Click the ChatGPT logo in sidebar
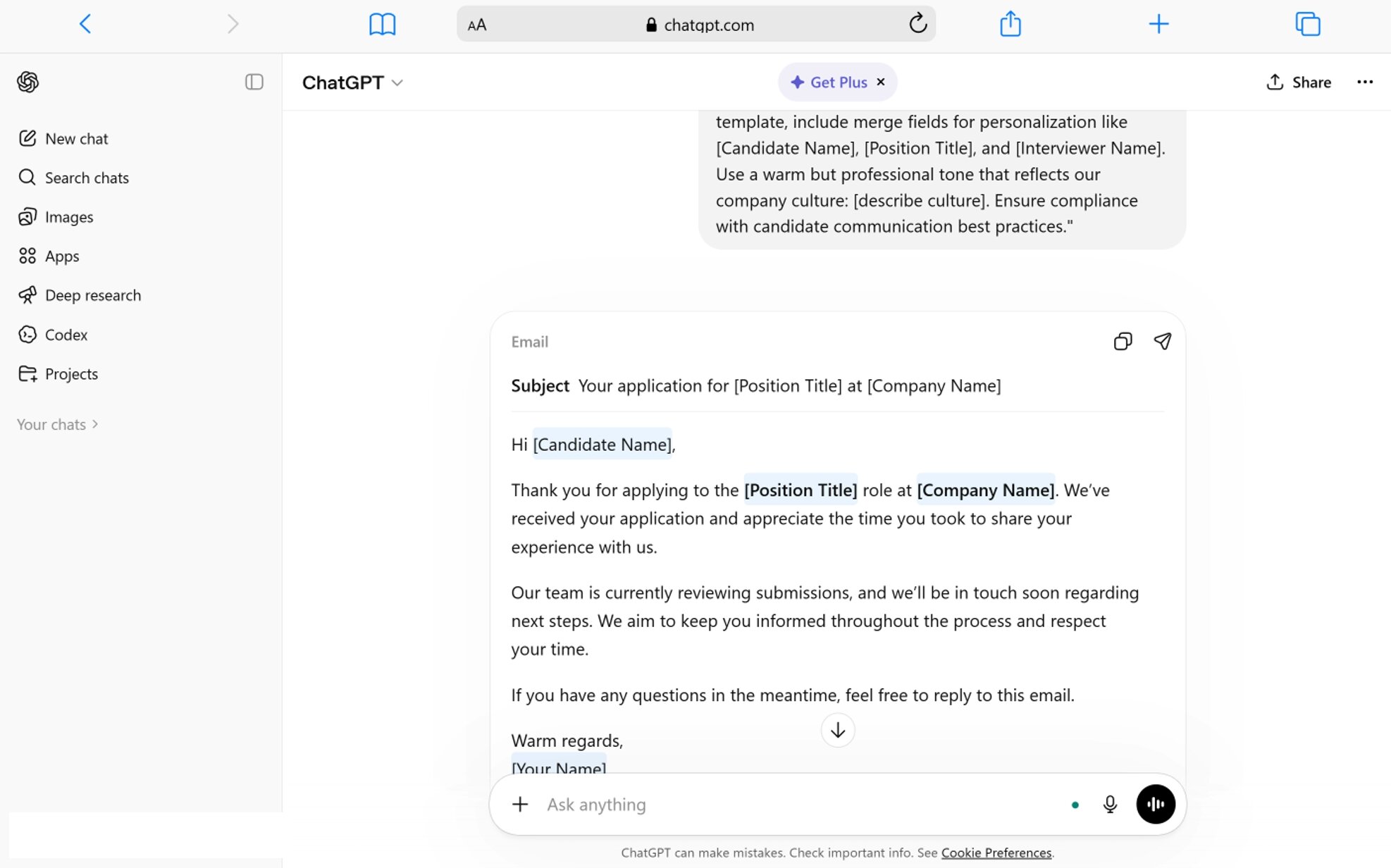Viewport: 1391px width, 868px height. pyautogui.click(x=27, y=82)
